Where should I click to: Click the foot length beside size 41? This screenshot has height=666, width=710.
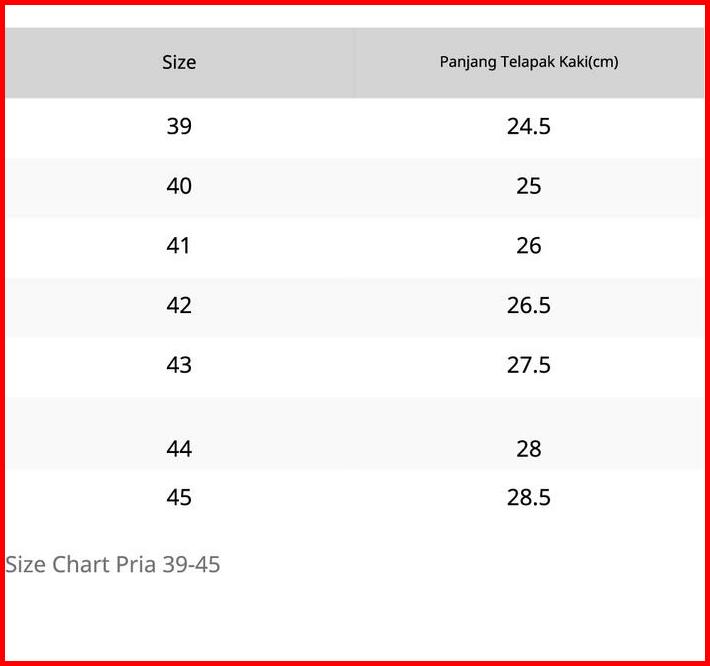tap(528, 246)
